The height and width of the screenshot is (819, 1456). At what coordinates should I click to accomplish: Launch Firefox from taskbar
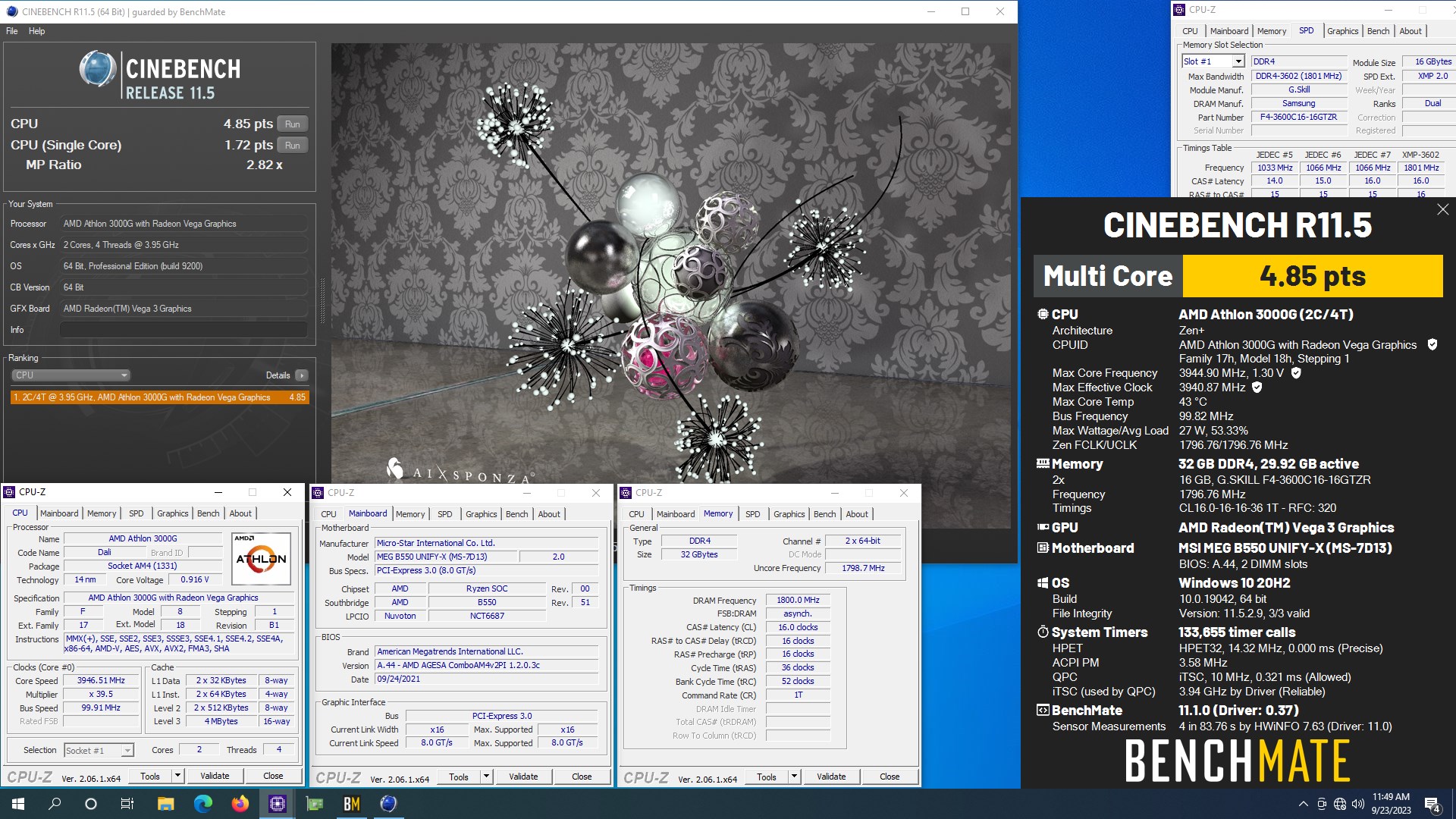click(x=240, y=804)
